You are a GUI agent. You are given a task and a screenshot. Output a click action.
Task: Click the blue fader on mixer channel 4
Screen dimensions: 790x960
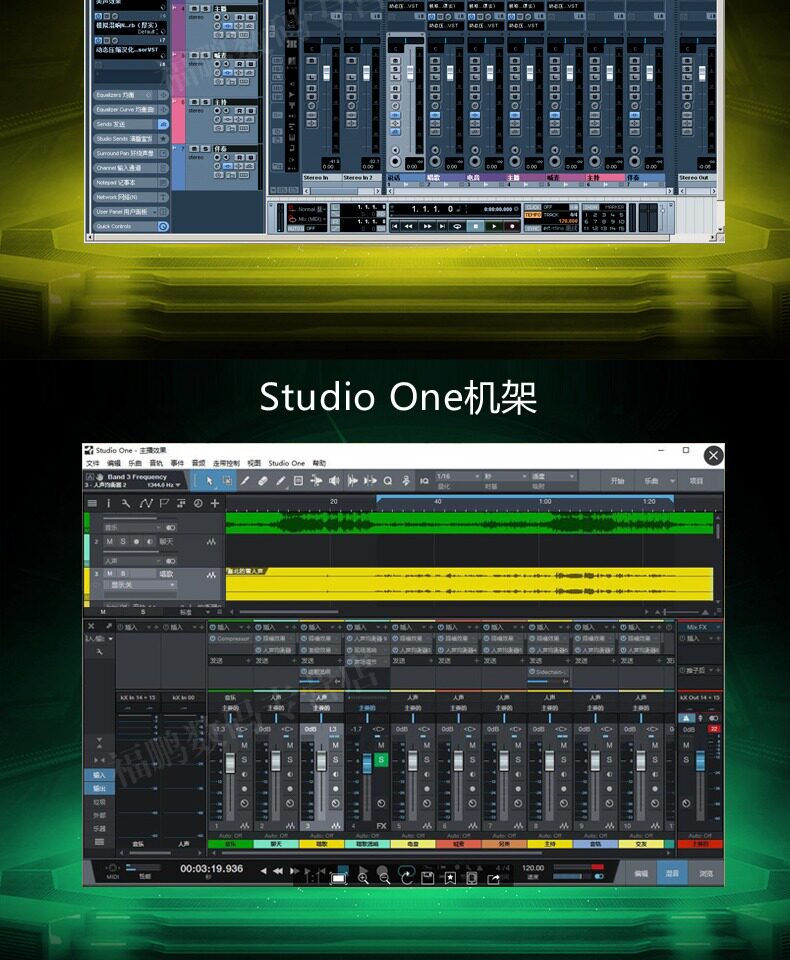point(367,763)
